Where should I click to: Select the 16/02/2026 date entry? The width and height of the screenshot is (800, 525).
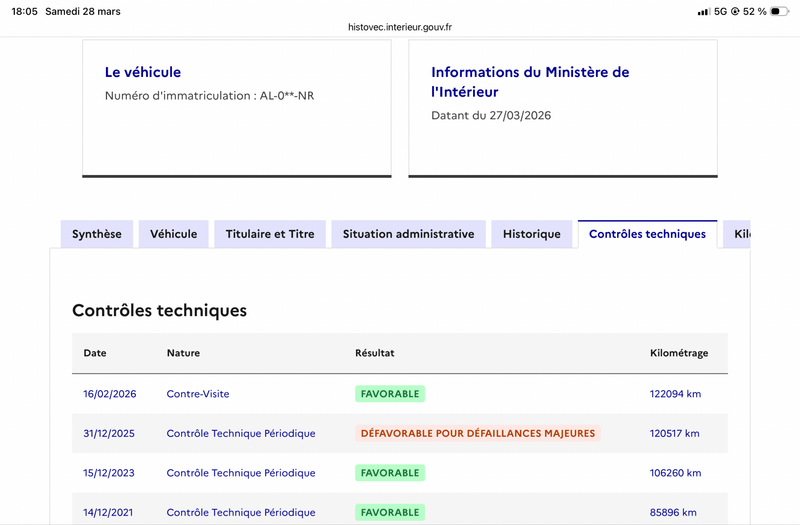[x=110, y=394]
